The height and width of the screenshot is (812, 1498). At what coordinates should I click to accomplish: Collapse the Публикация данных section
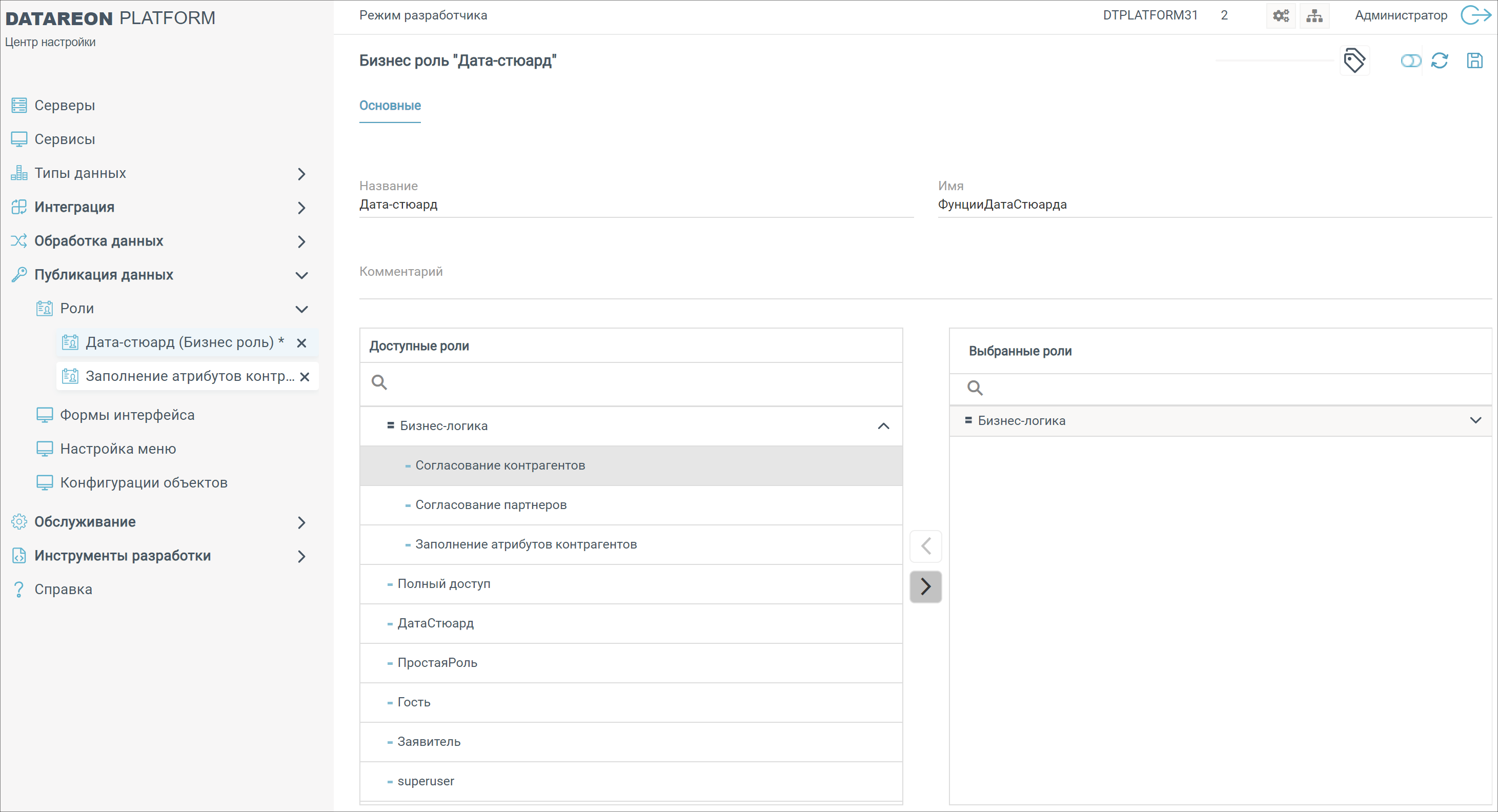pyautogui.click(x=301, y=275)
